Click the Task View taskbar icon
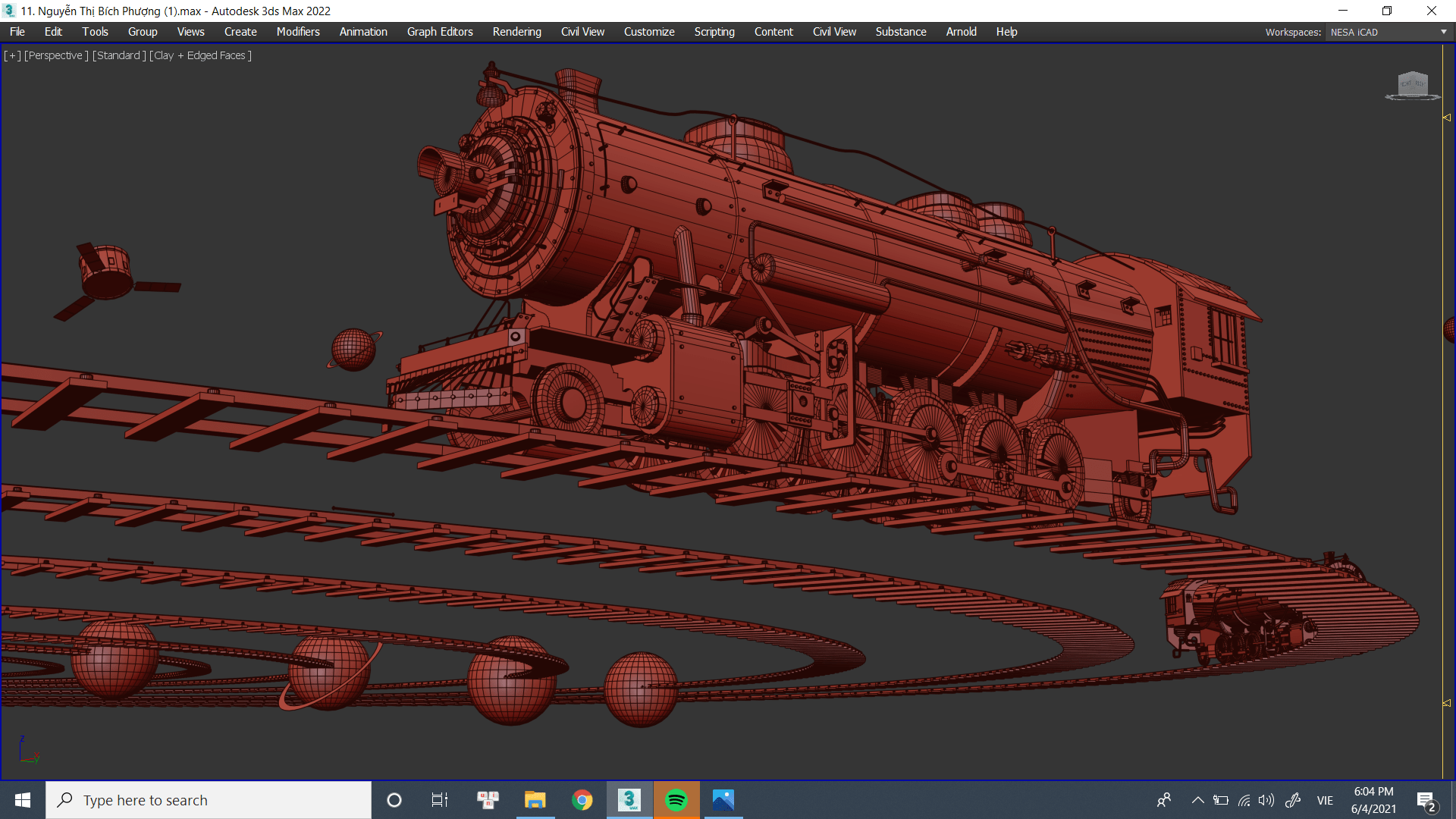The height and width of the screenshot is (819, 1456). (440, 800)
